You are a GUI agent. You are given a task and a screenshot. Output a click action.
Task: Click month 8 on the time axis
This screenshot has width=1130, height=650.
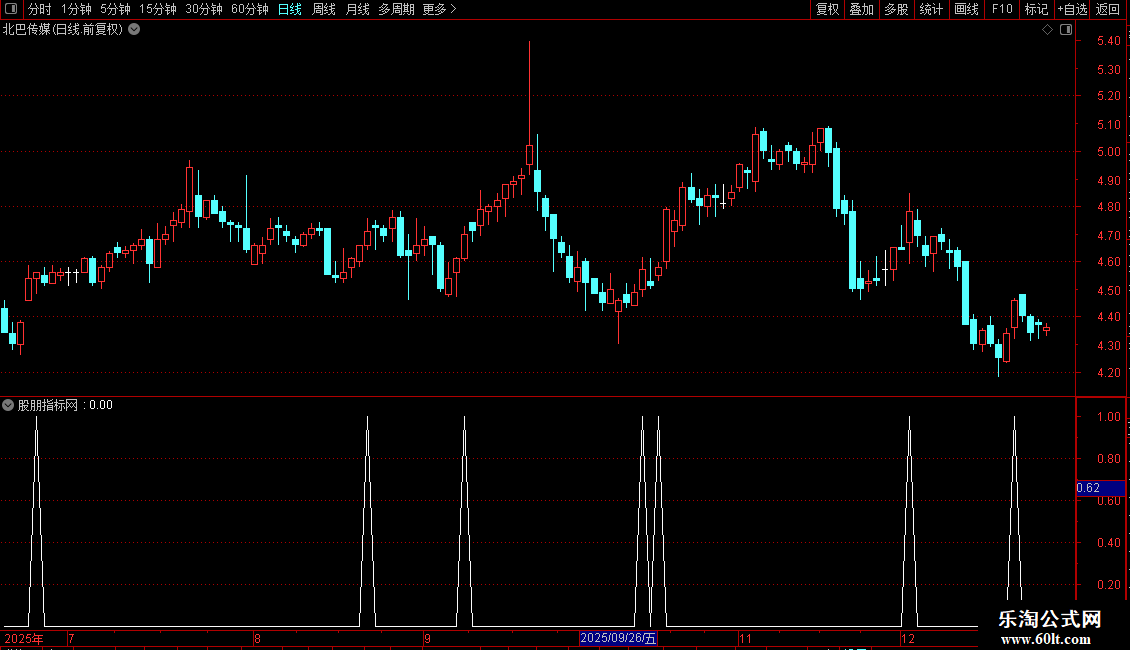pos(257,638)
